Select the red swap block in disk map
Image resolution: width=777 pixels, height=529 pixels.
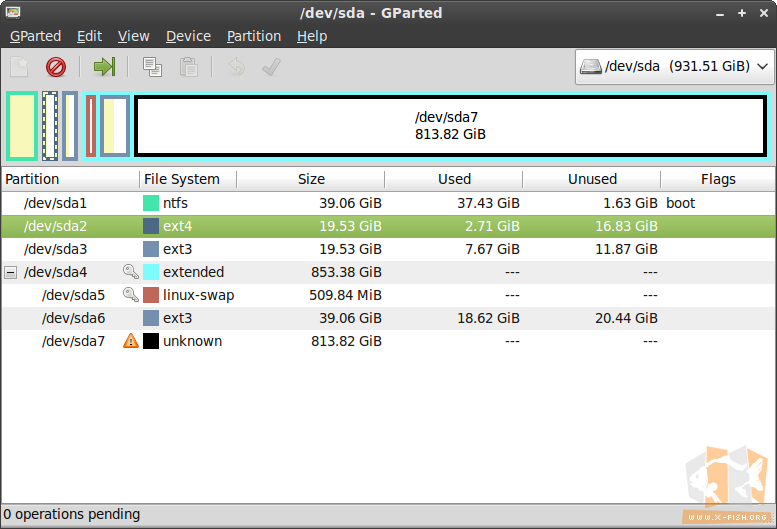[x=91, y=126]
